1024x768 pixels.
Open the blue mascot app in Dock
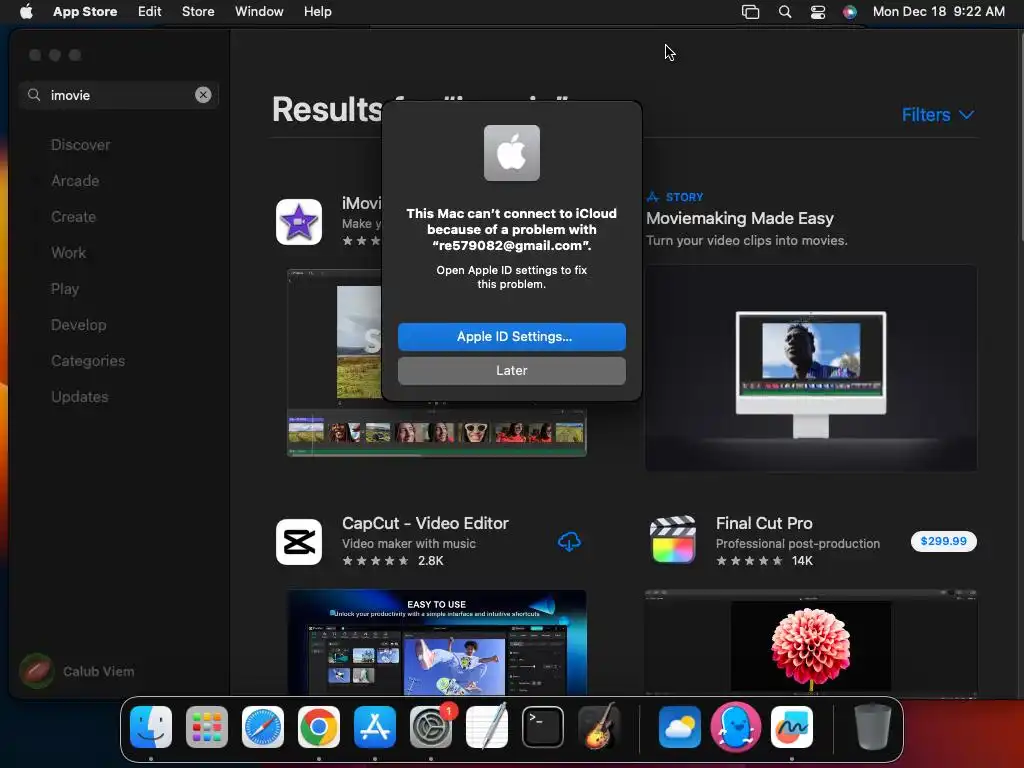(735, 727)
